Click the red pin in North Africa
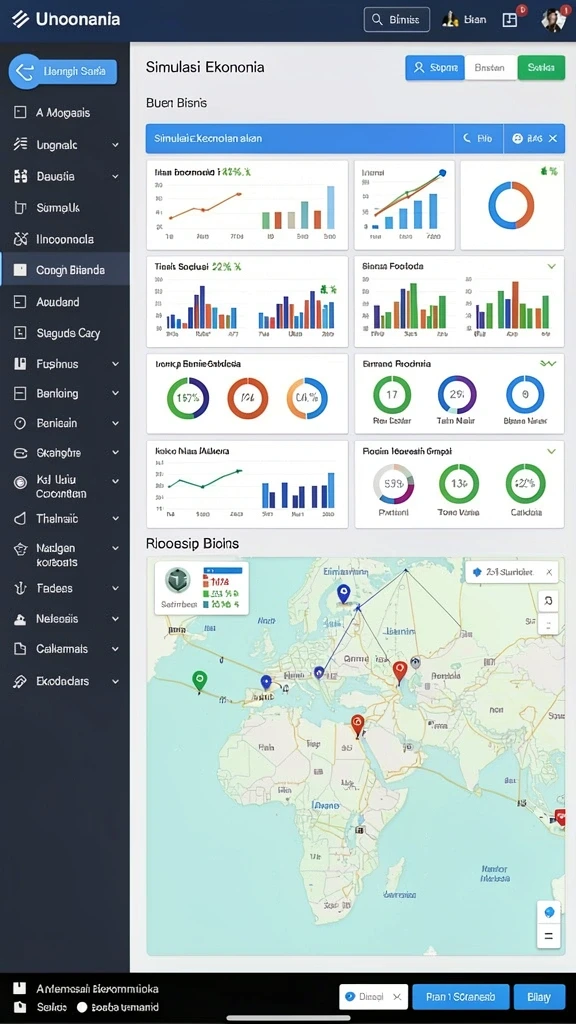The height and width of the screenshot is (1024, 576). [357, 726]
